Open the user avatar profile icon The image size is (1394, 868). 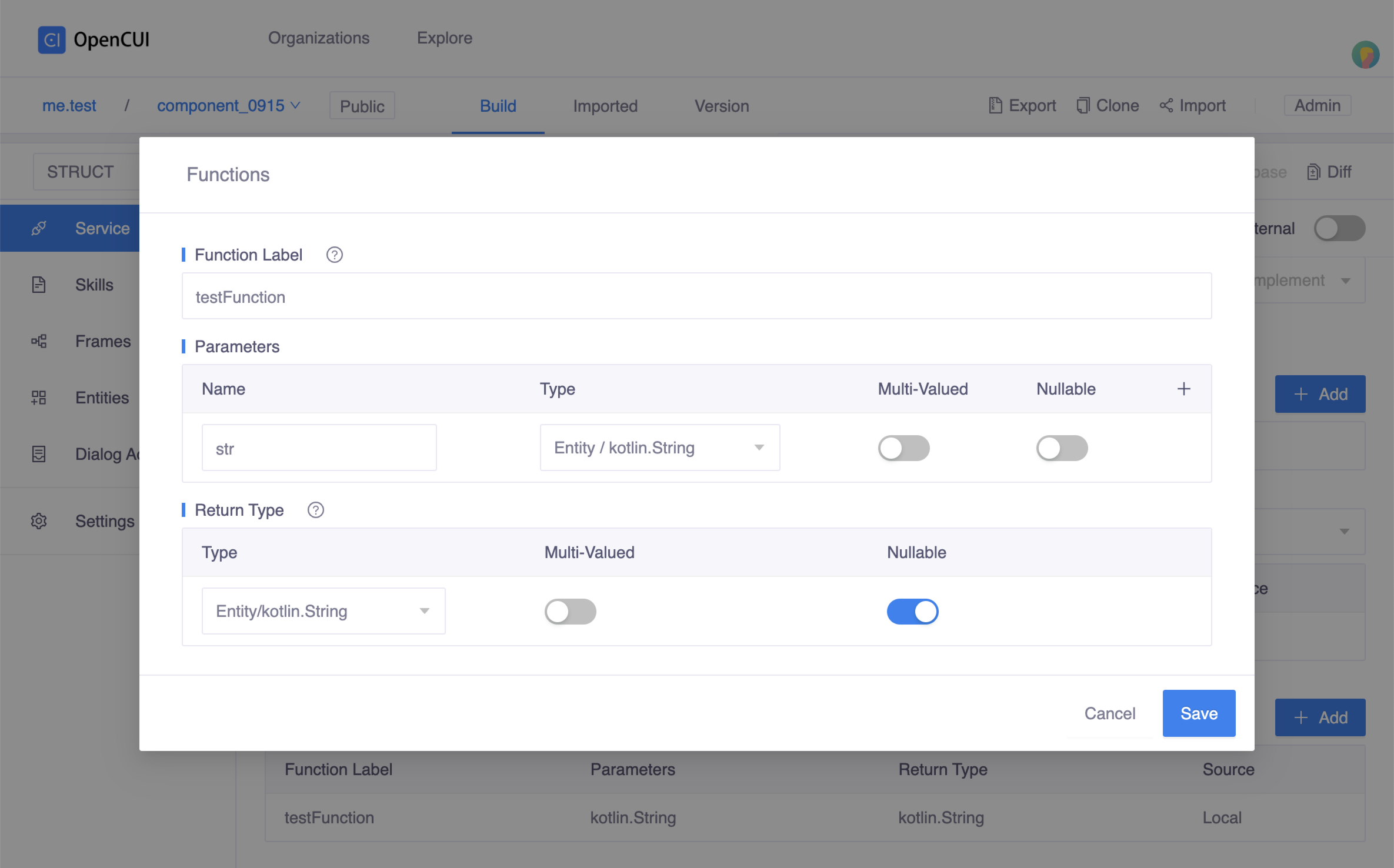point(1365,55)
